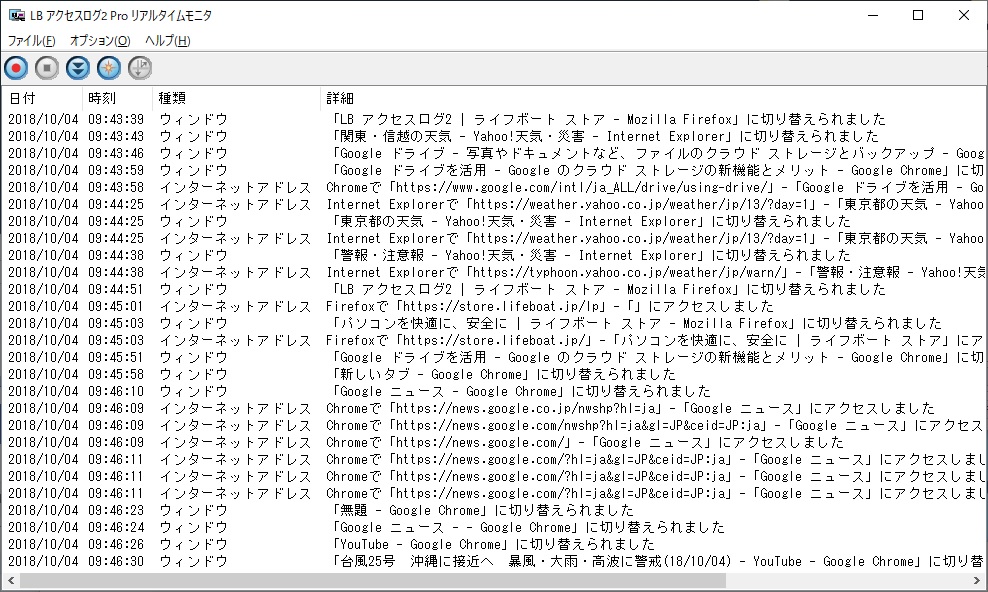Select the log row at 09:43:39
Screen dimensions: 988x592
(494, 119)
